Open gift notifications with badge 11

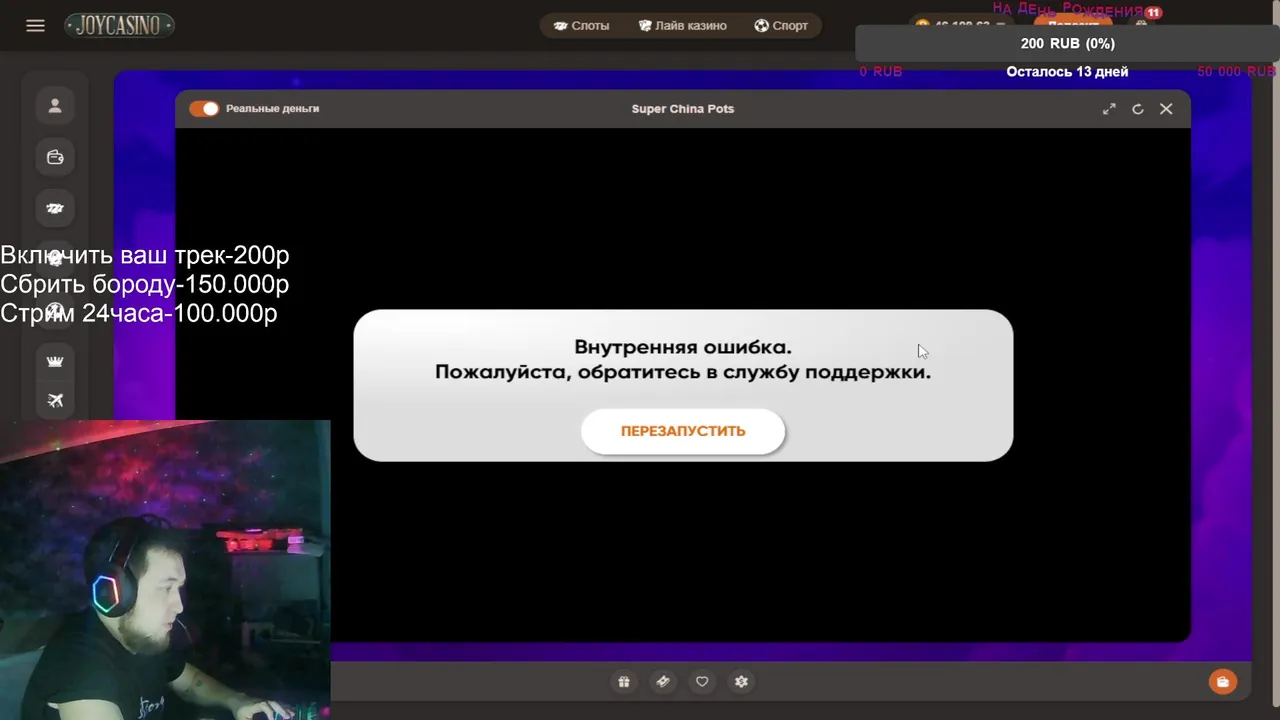click(1144, 22)
